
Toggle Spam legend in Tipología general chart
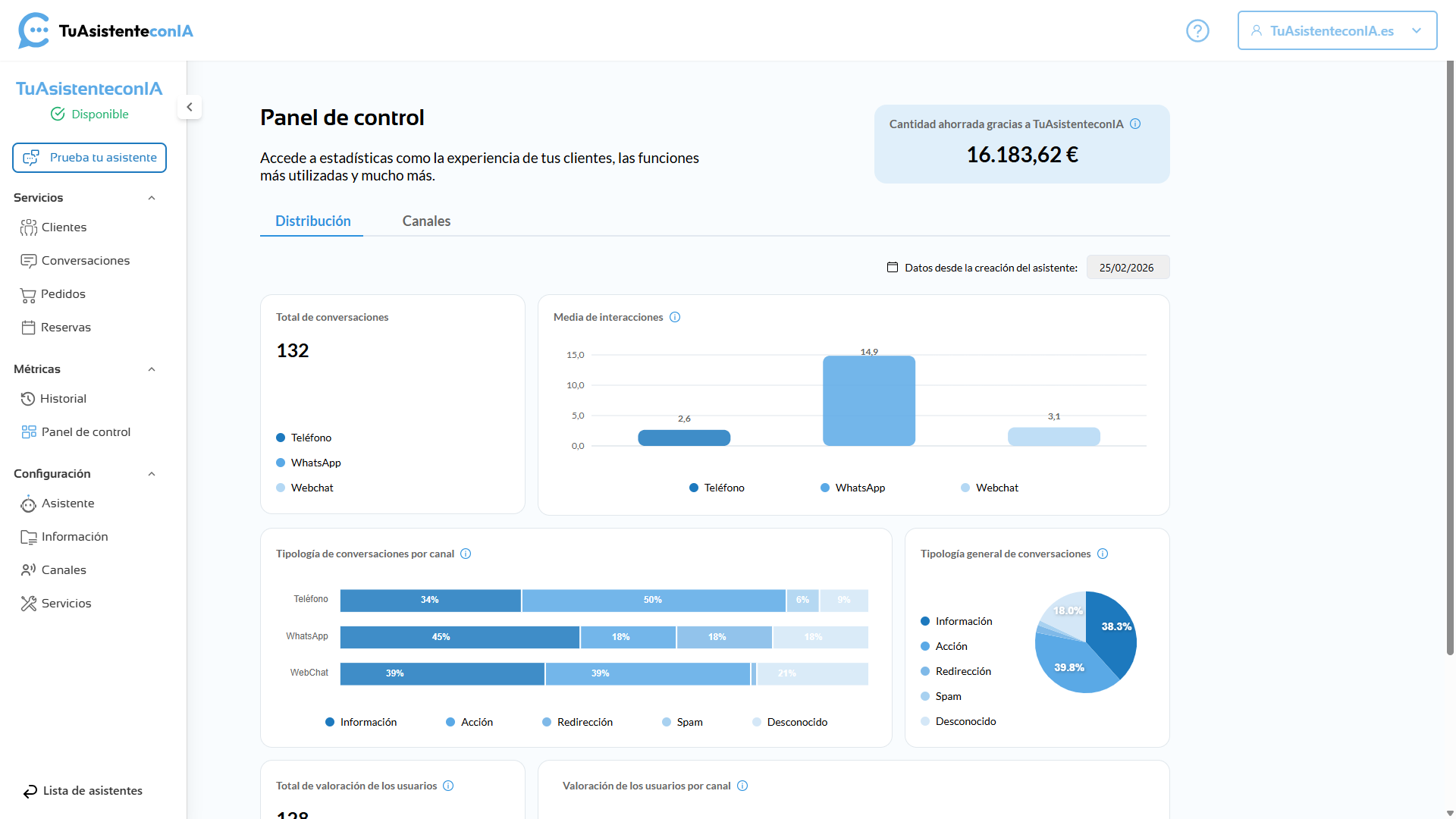(x=940, y=696)
